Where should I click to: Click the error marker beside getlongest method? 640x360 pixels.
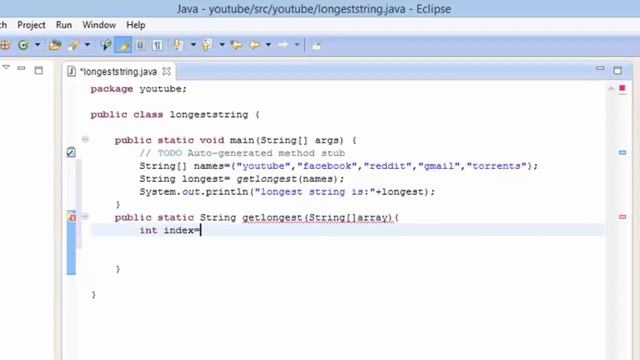71,217
